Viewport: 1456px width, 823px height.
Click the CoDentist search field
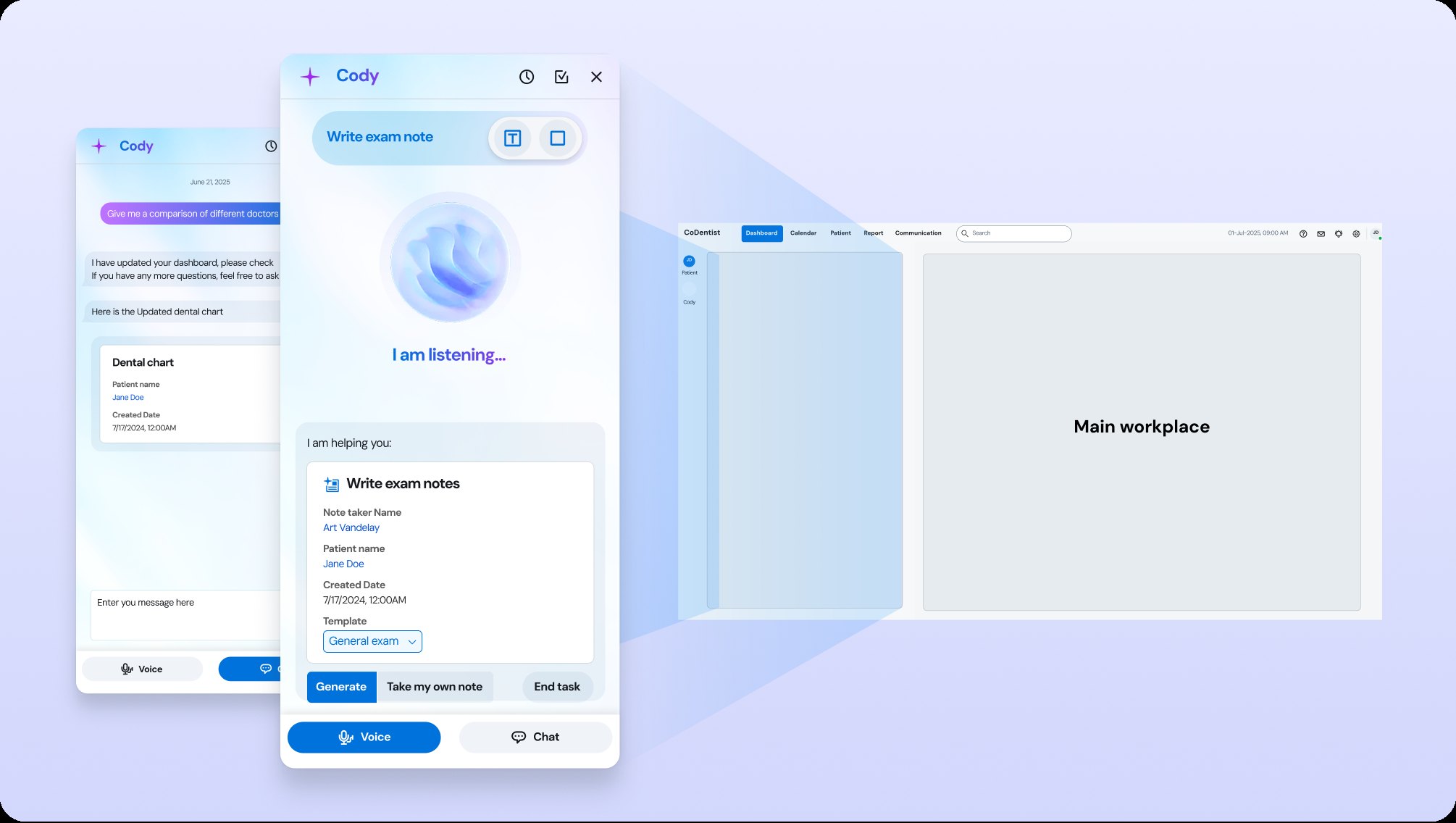(x=1014, y=233)
